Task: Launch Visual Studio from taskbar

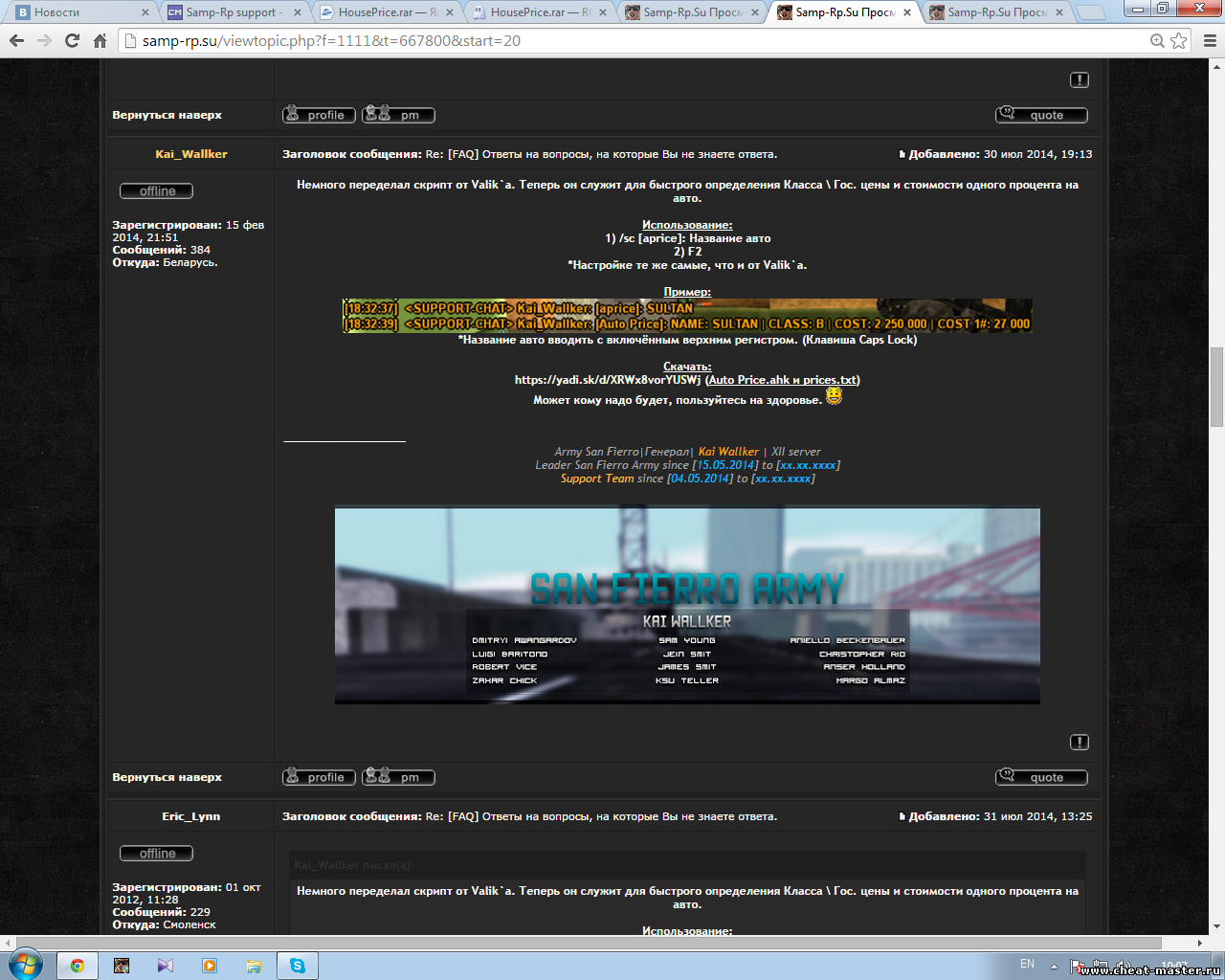Action: 166,966
